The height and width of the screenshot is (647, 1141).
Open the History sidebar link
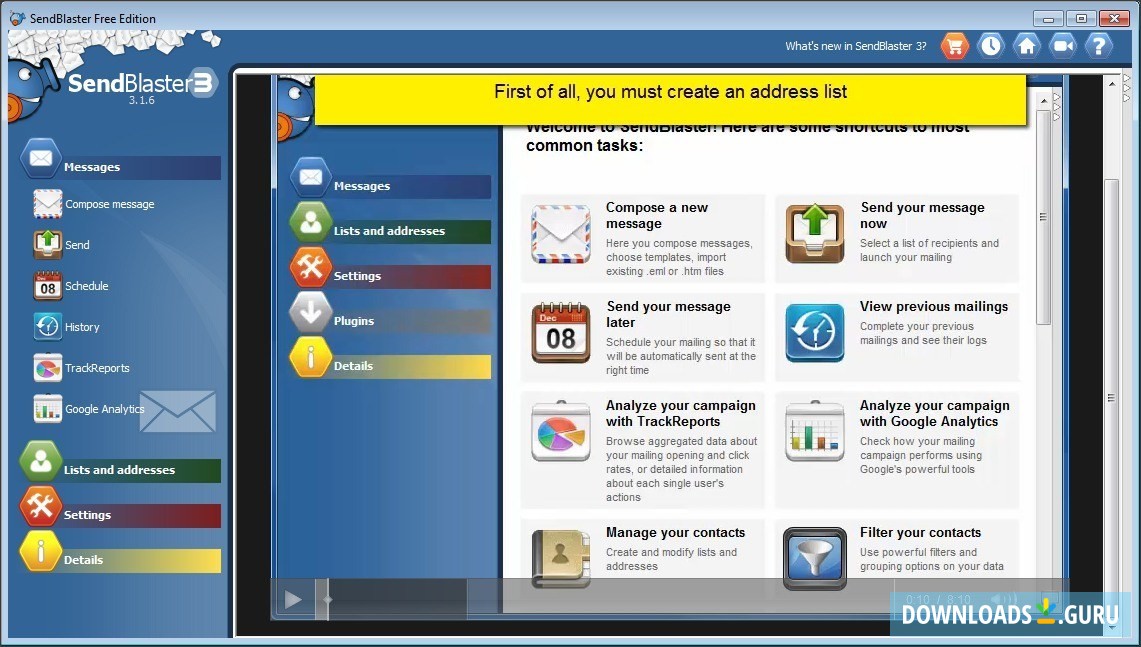coord(82,327)
